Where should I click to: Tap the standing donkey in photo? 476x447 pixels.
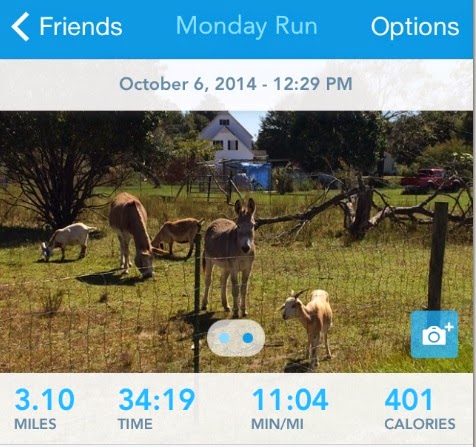pos(229,257)
